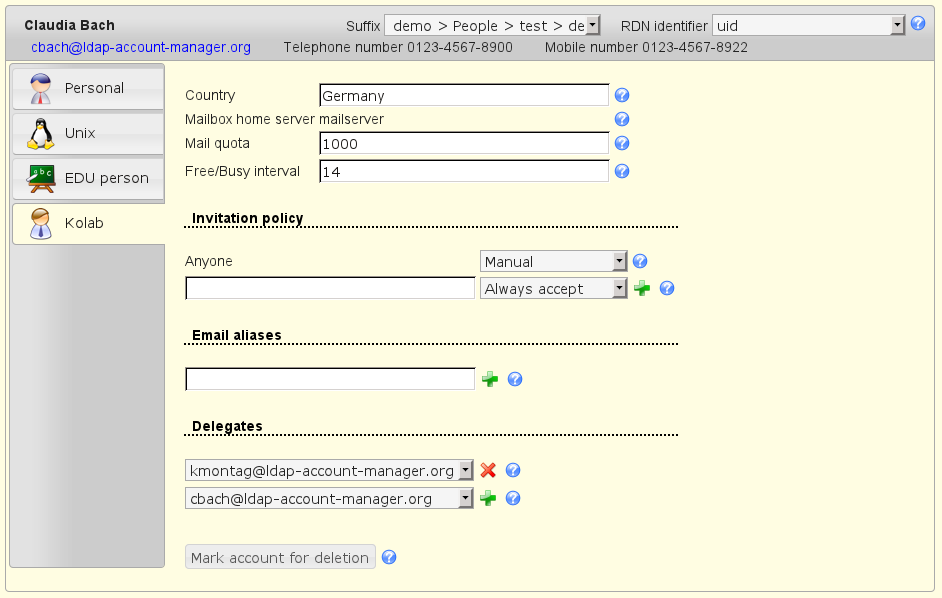Click help icon beside Mail quota field
This screenshot has height=598, width=942.
[621, 144]
